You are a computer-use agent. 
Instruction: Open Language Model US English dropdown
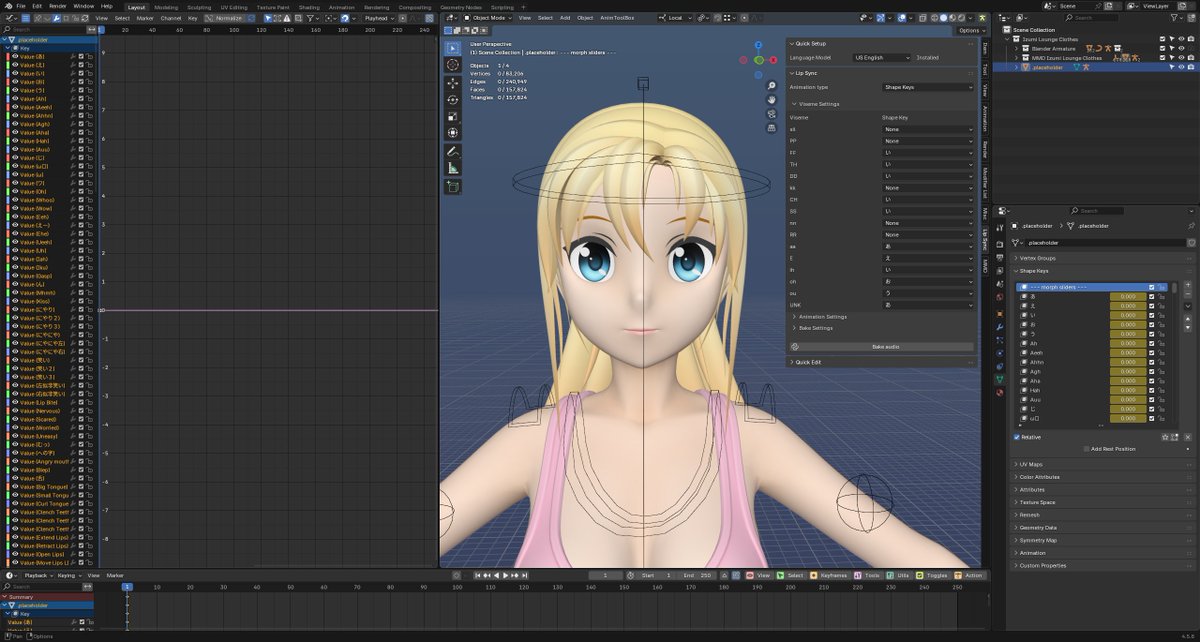tap(881, 58)
